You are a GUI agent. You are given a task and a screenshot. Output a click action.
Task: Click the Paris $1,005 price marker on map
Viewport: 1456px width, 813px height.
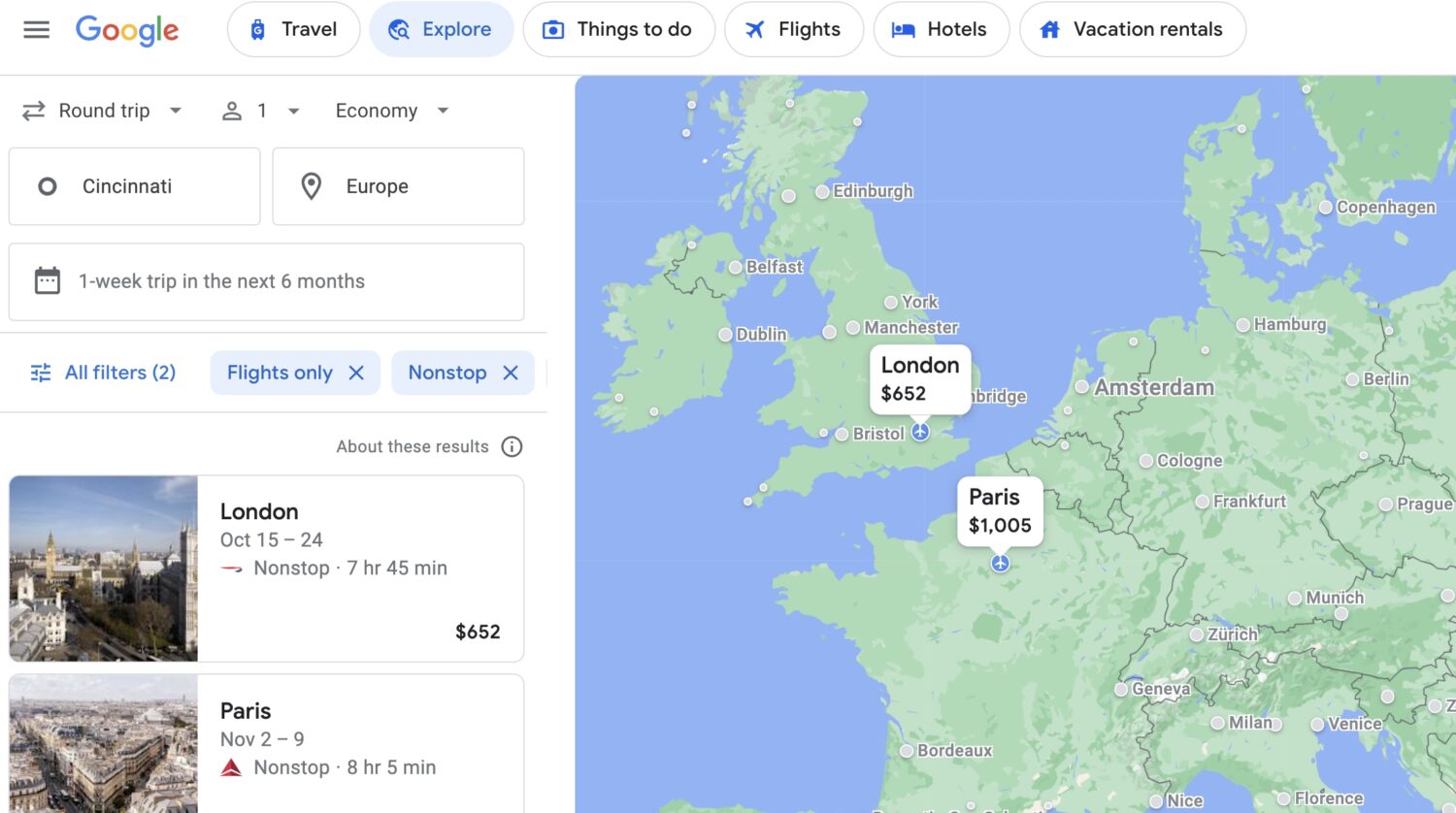[x=999, y=511]
